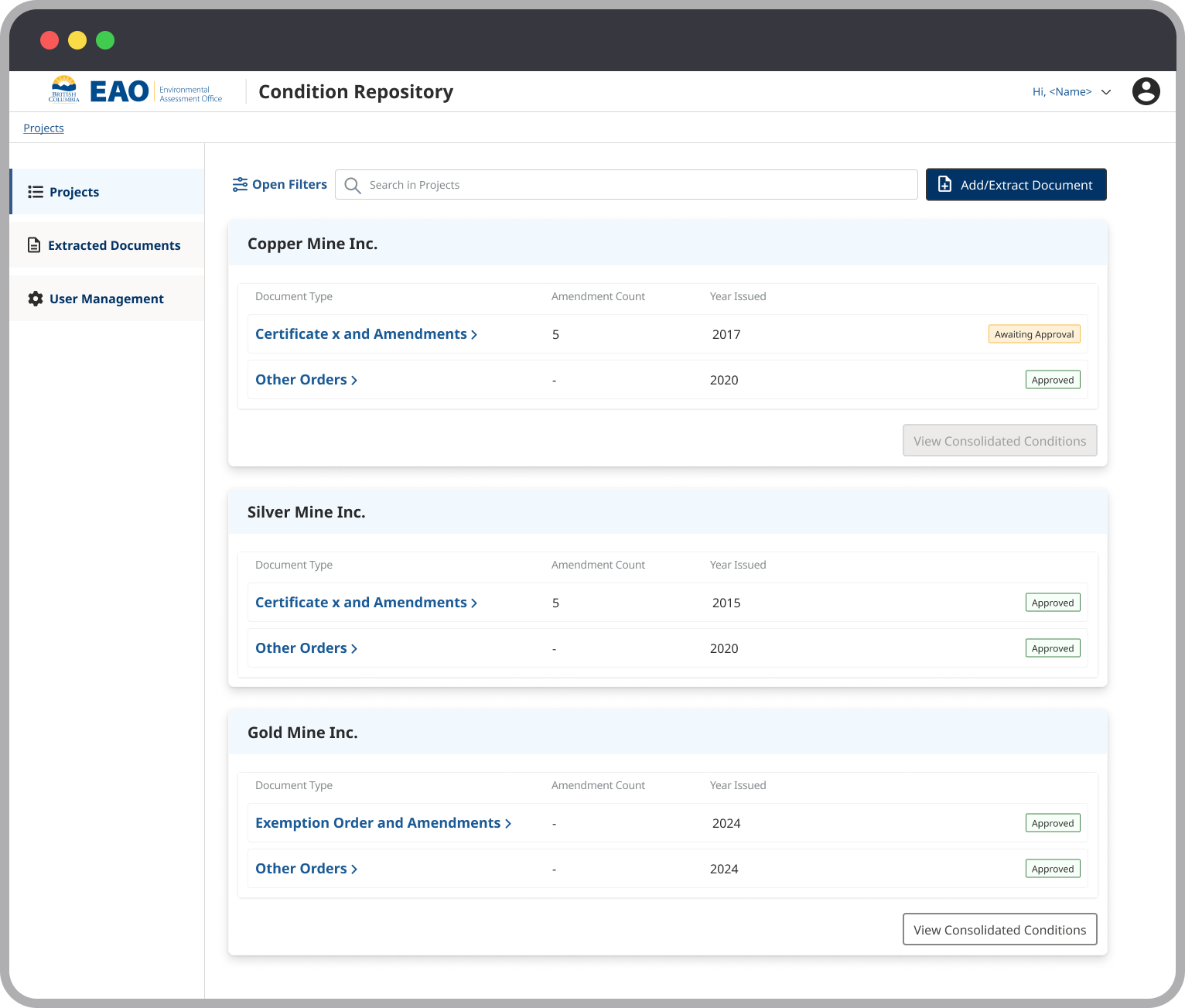The width and height of the screenshot is (1185, 1008).
Task: Click chevron beside Silver Mine Certificate x and Amendments
Action: tap(474, 603)
